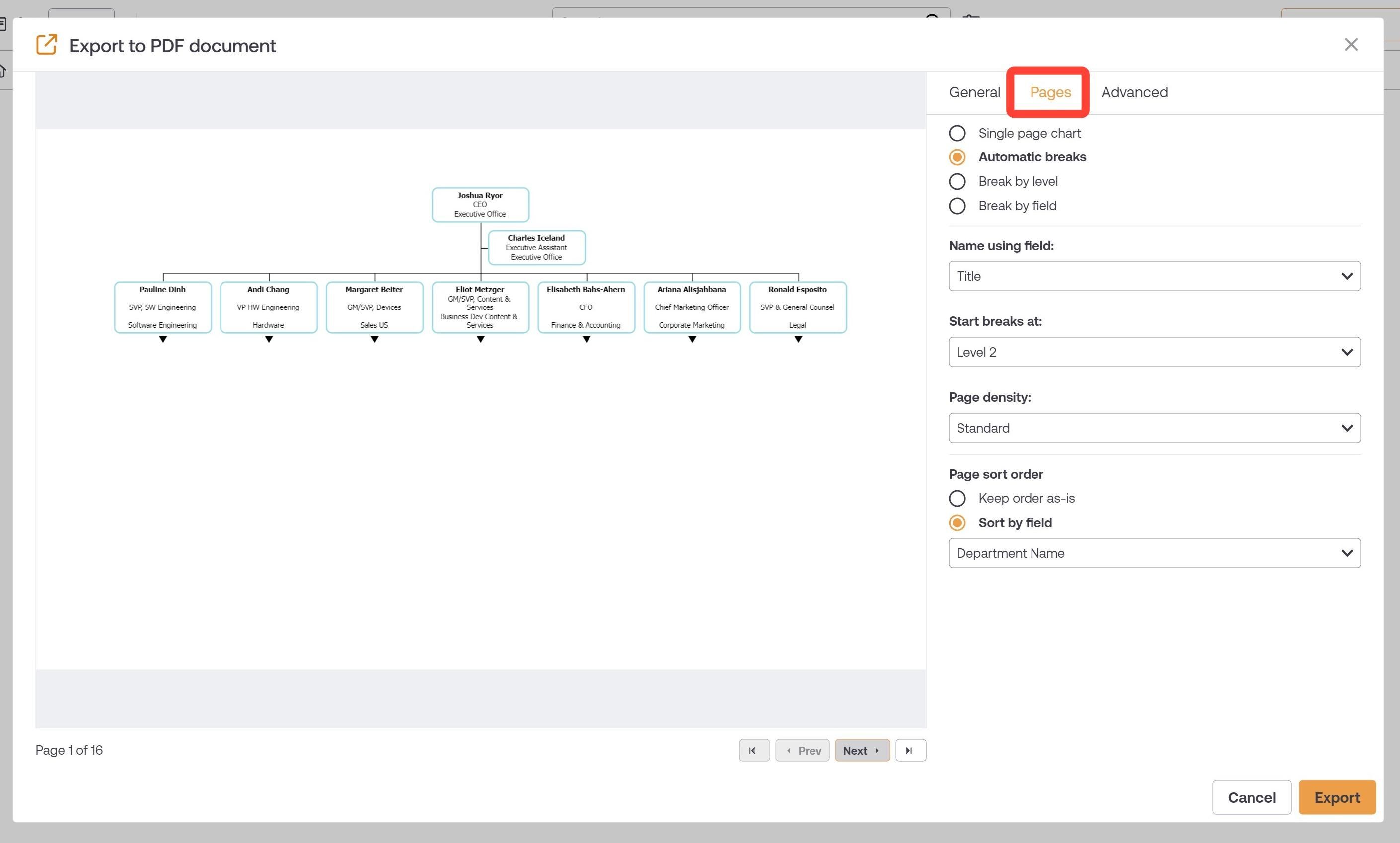The height and width of the screenshot is (843, 1400).
Task: Expand the Page density dropdown
Action: point(1154,428)
